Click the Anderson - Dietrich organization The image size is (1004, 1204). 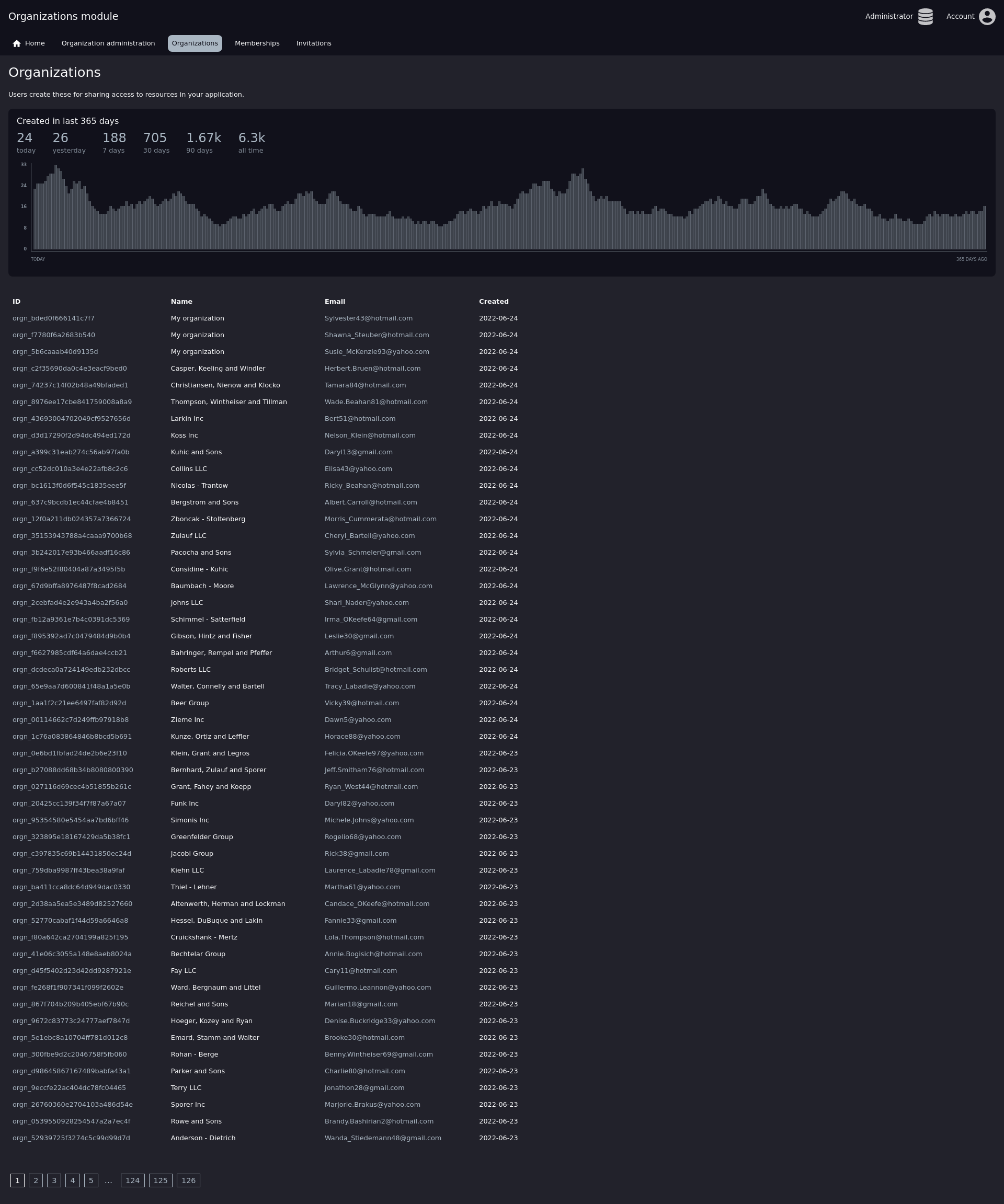pyautogui.click(x=203, y=1138)
